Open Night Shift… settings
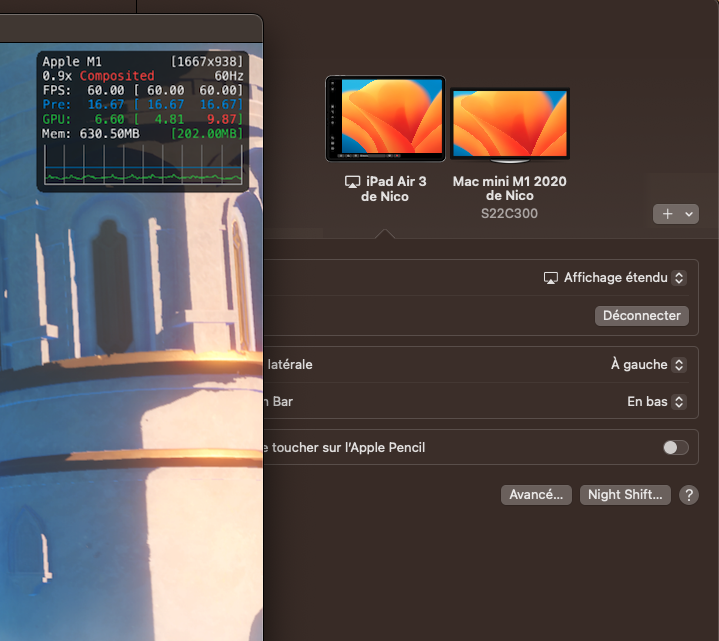This screenshot has width=719, height=641. [625, 495]
